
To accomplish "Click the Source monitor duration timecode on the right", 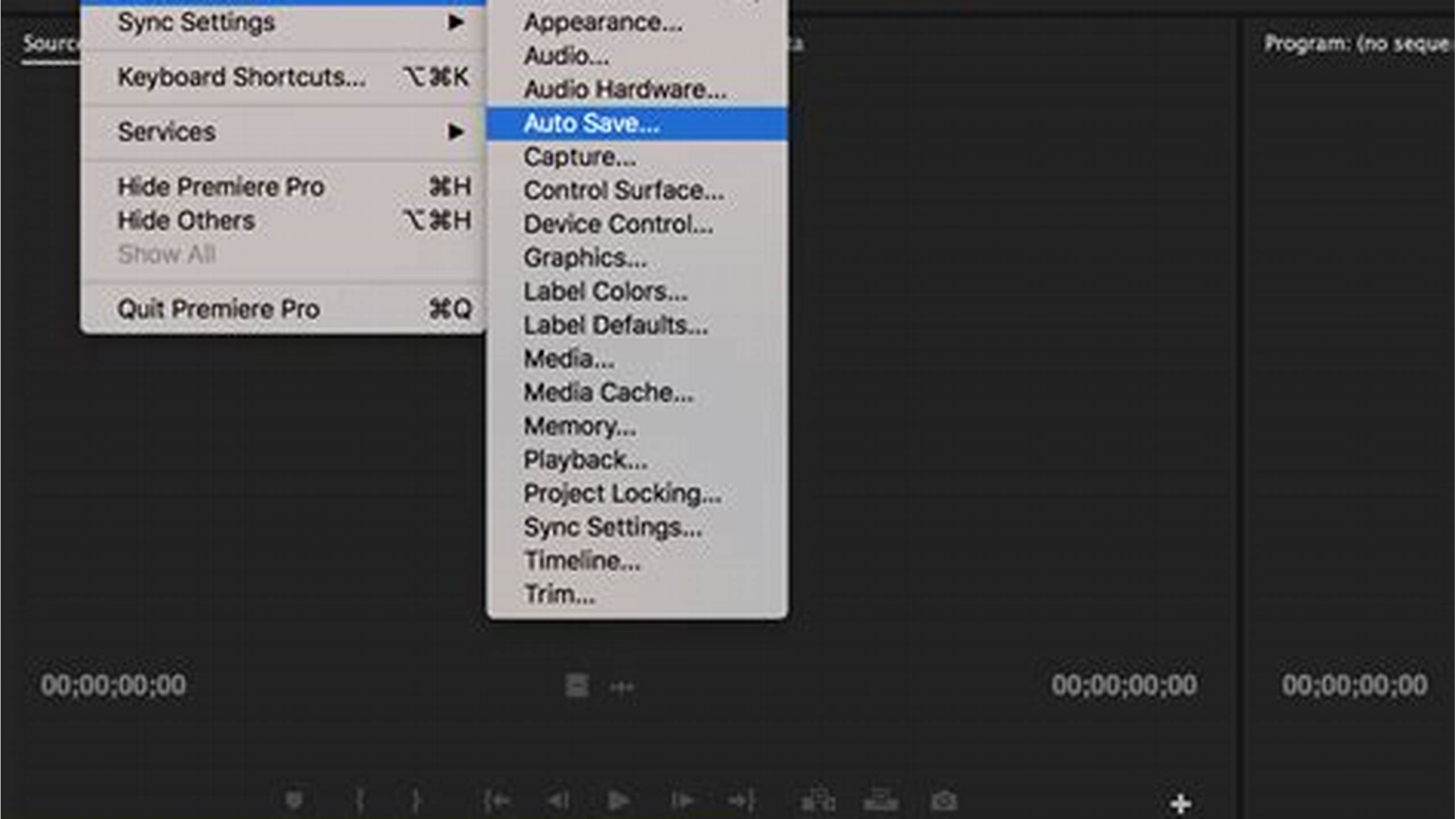I will pyautogui.click(x=1124, y=685).
